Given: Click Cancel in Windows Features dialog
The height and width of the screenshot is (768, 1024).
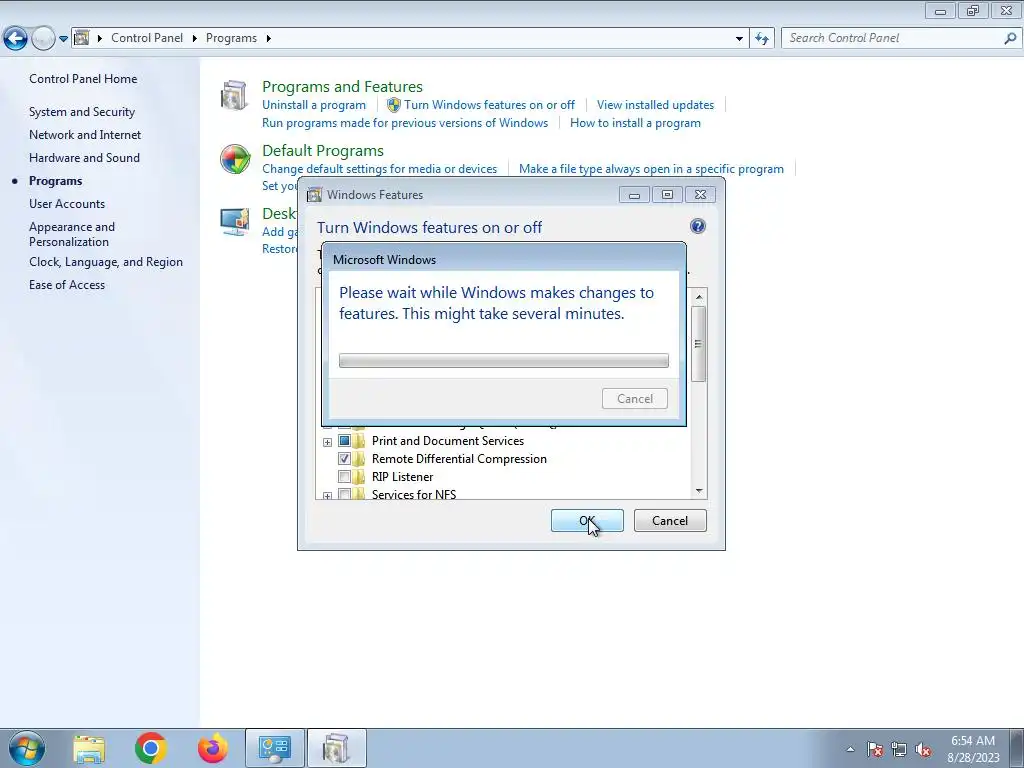Looking at the screenshot, I should point(670,520).
